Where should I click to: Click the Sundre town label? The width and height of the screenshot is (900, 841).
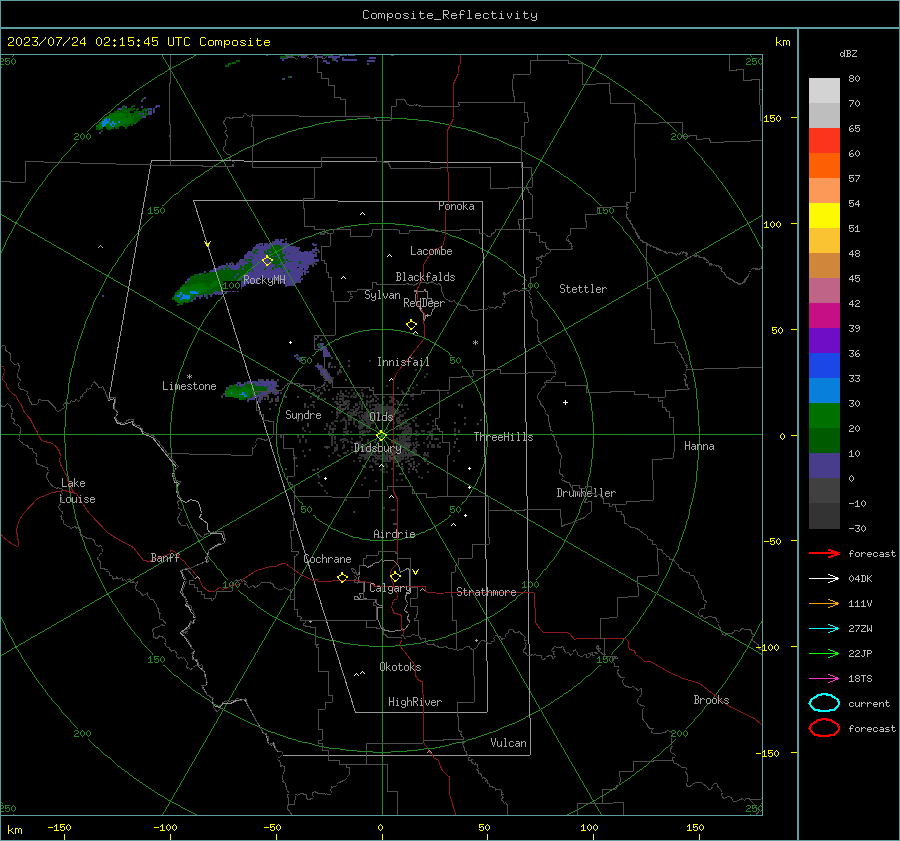(x=303, y=414)
